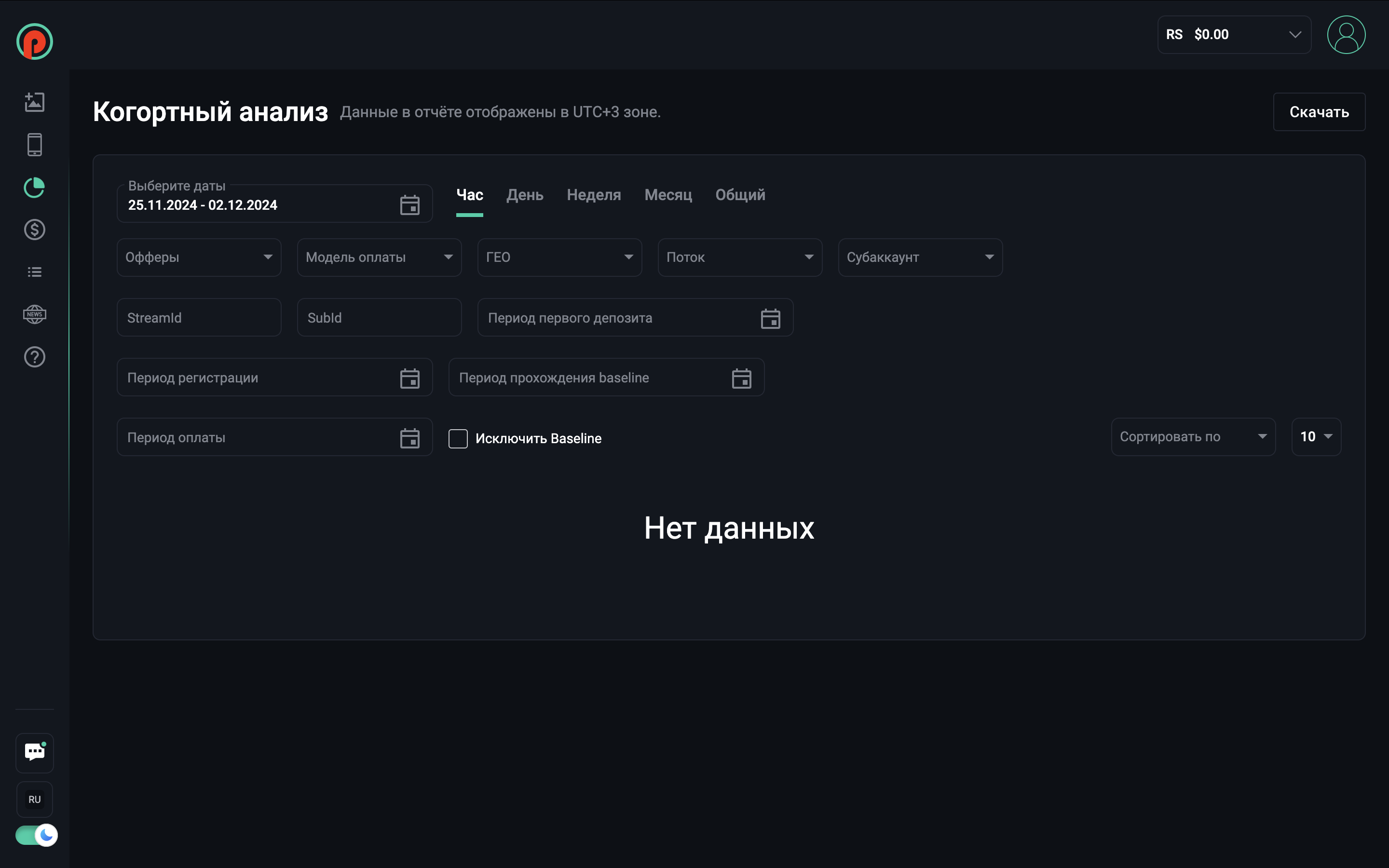
Task: Open the mobile apps sidebar icon
Action: 34,145
